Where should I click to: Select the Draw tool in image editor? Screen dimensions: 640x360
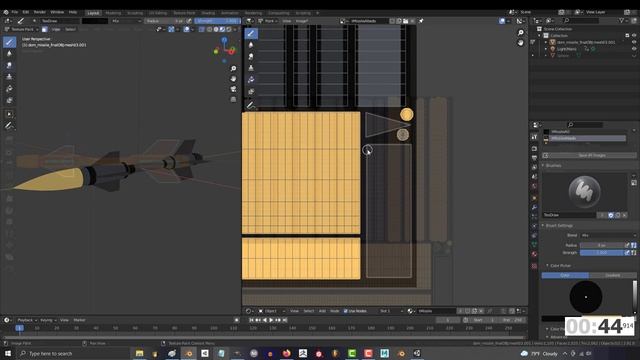[x=251, y=33]
